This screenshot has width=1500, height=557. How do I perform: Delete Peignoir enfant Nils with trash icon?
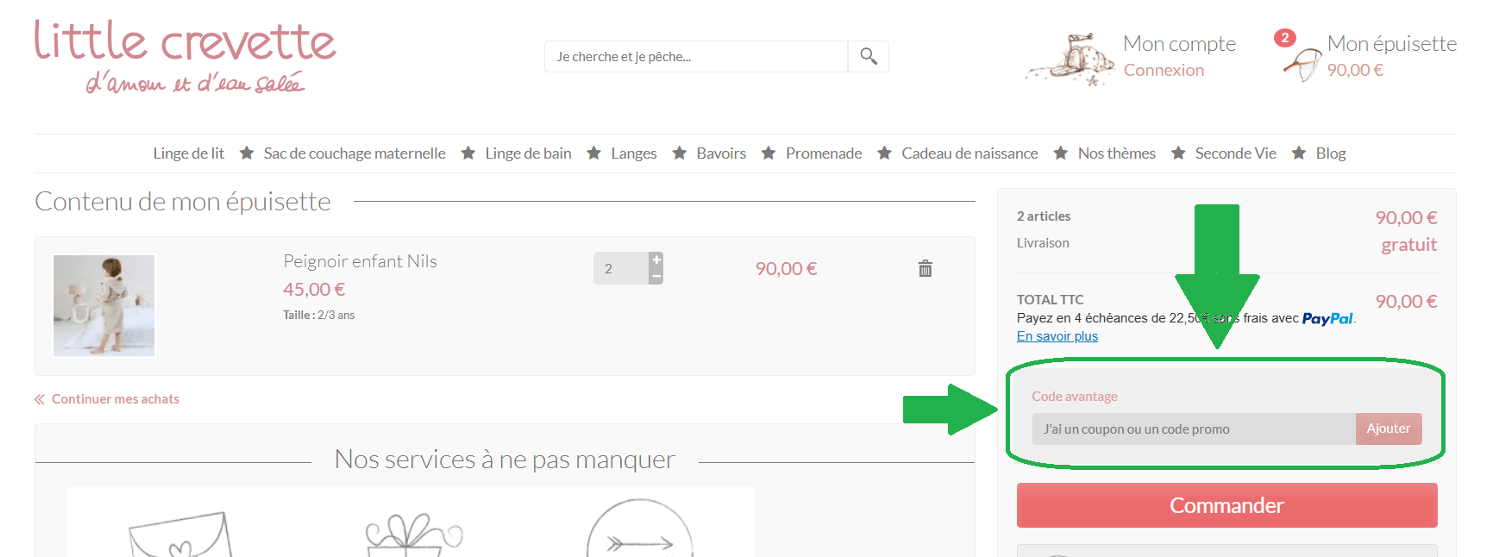925,268
